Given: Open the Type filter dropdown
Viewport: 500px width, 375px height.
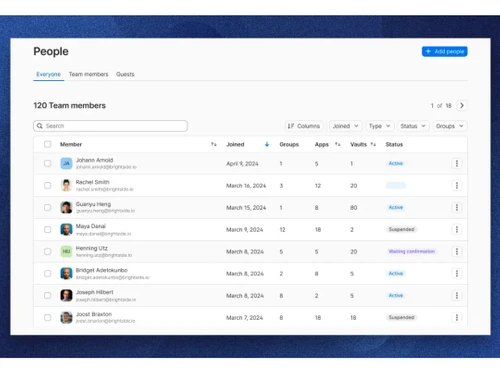Looking at the screenshot, I should 379,126.
